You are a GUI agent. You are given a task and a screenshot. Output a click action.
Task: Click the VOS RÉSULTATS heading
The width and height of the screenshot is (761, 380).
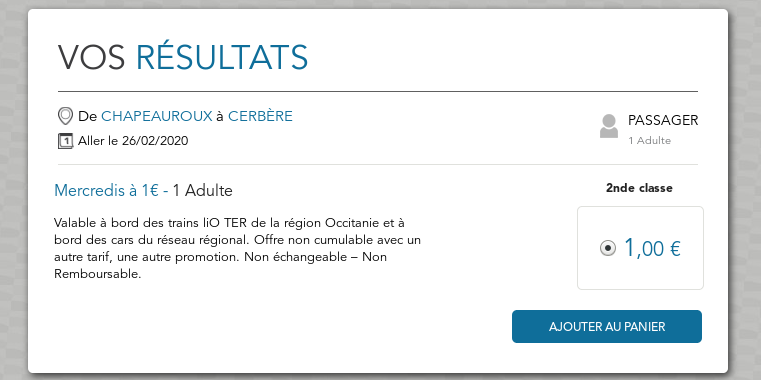(x=183, y=58)
